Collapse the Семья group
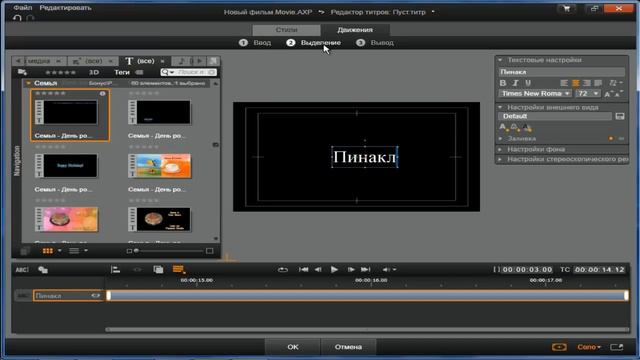Image resolution: width=640 pixels, height=360 pixels. coord(29,83)
